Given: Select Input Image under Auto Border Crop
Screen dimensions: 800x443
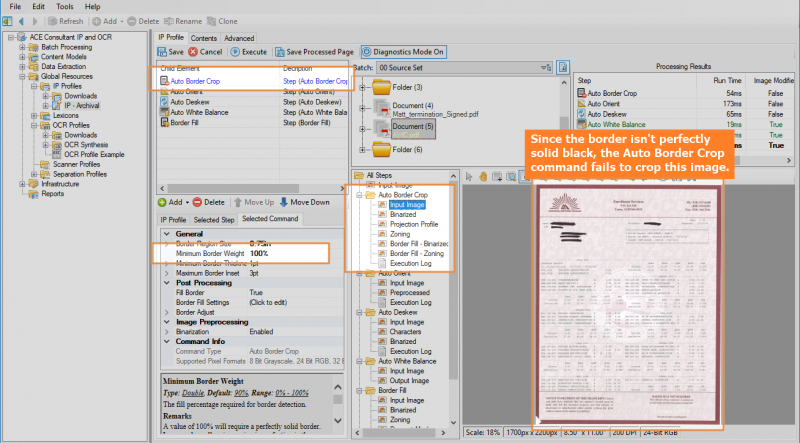Looking at the screenshot, I should point(407,205).
